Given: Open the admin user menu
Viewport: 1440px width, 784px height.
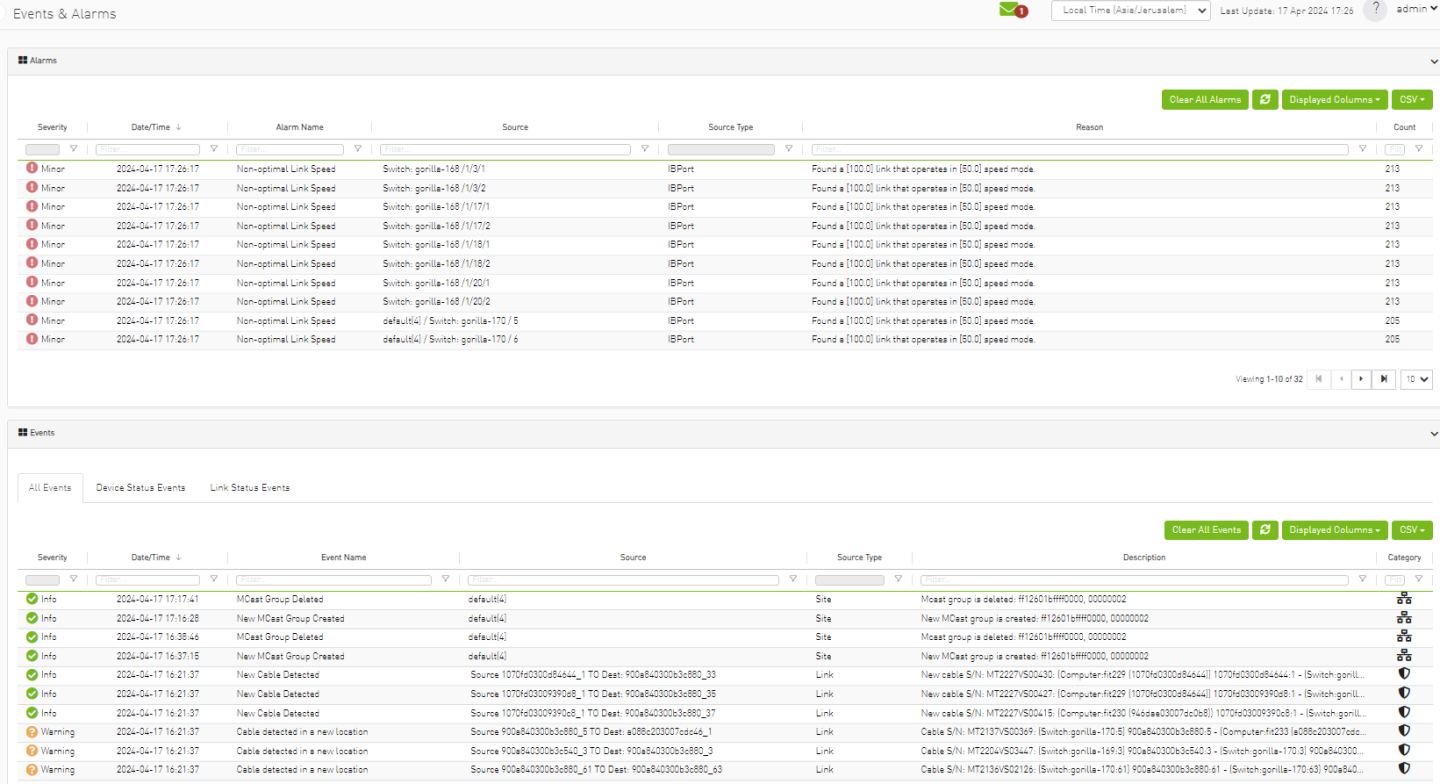Looking at the screenshot, I should [x=1417, y=10].
